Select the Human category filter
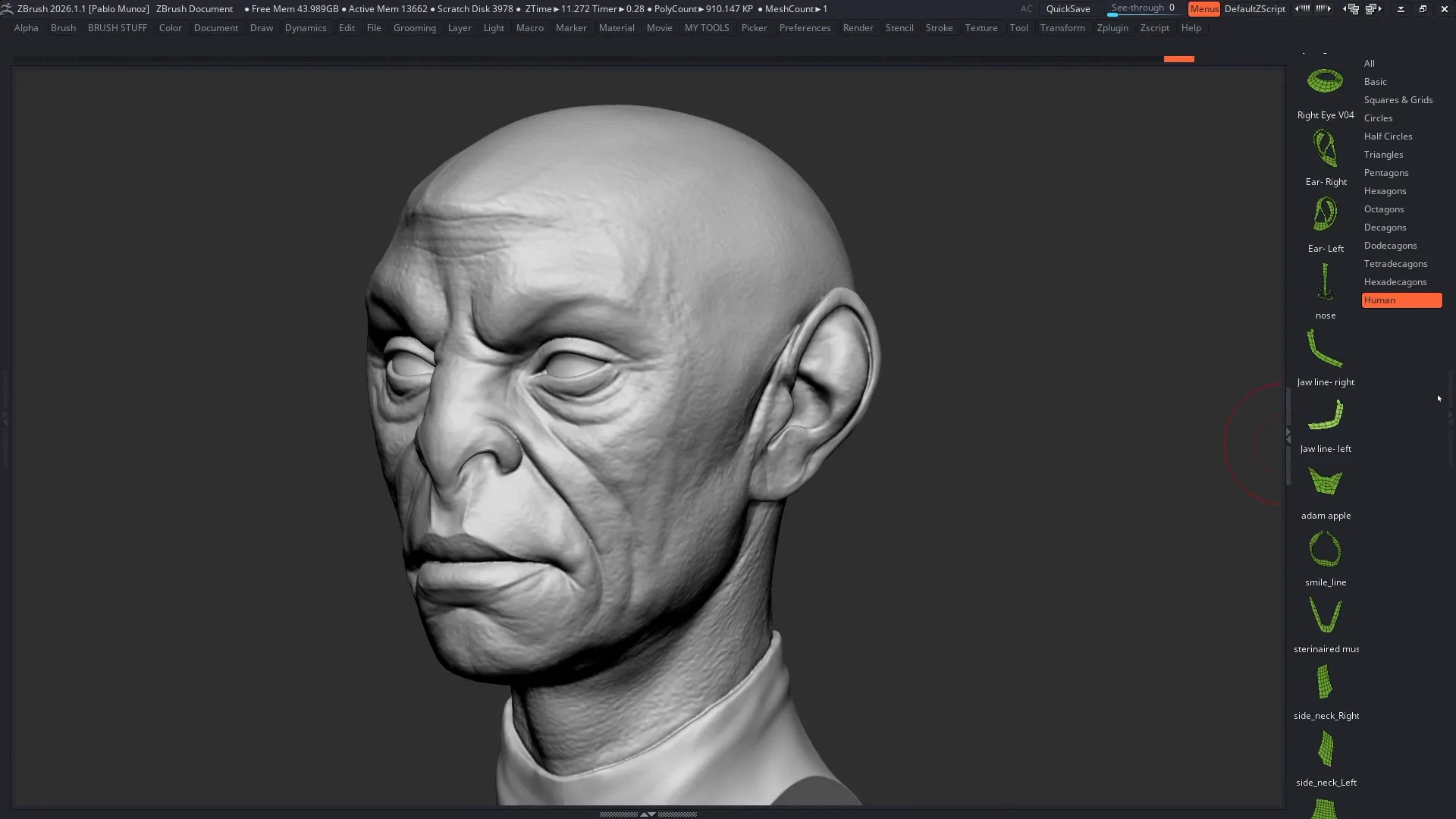This screenshot has width=1456, height=819. pos(1401,300)
